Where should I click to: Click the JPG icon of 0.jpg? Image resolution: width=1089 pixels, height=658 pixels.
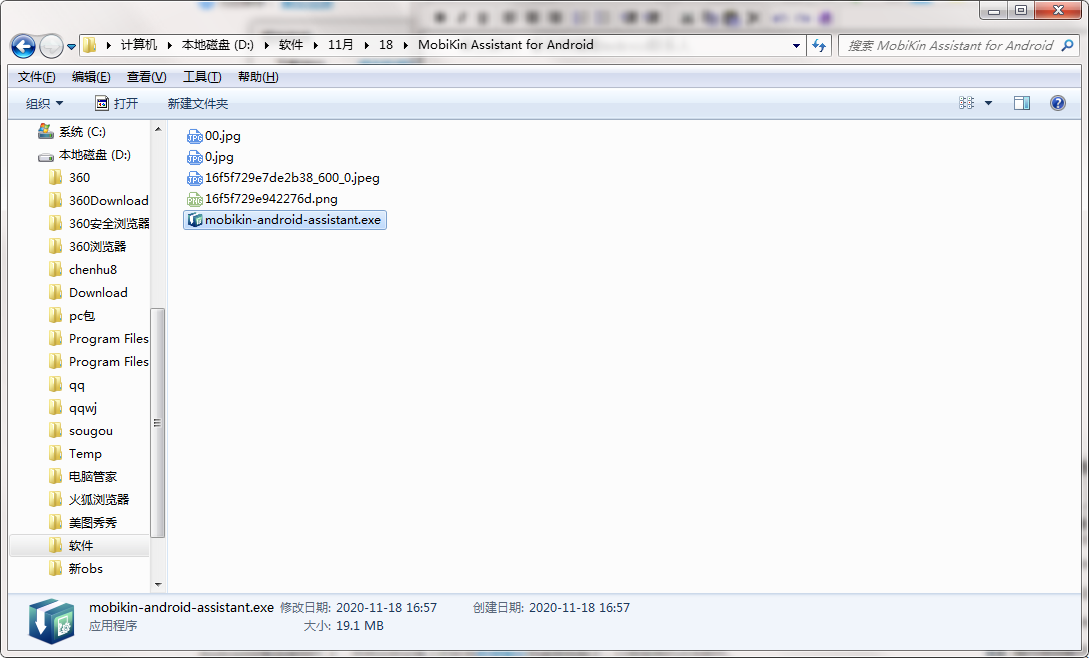pos(194,158)
